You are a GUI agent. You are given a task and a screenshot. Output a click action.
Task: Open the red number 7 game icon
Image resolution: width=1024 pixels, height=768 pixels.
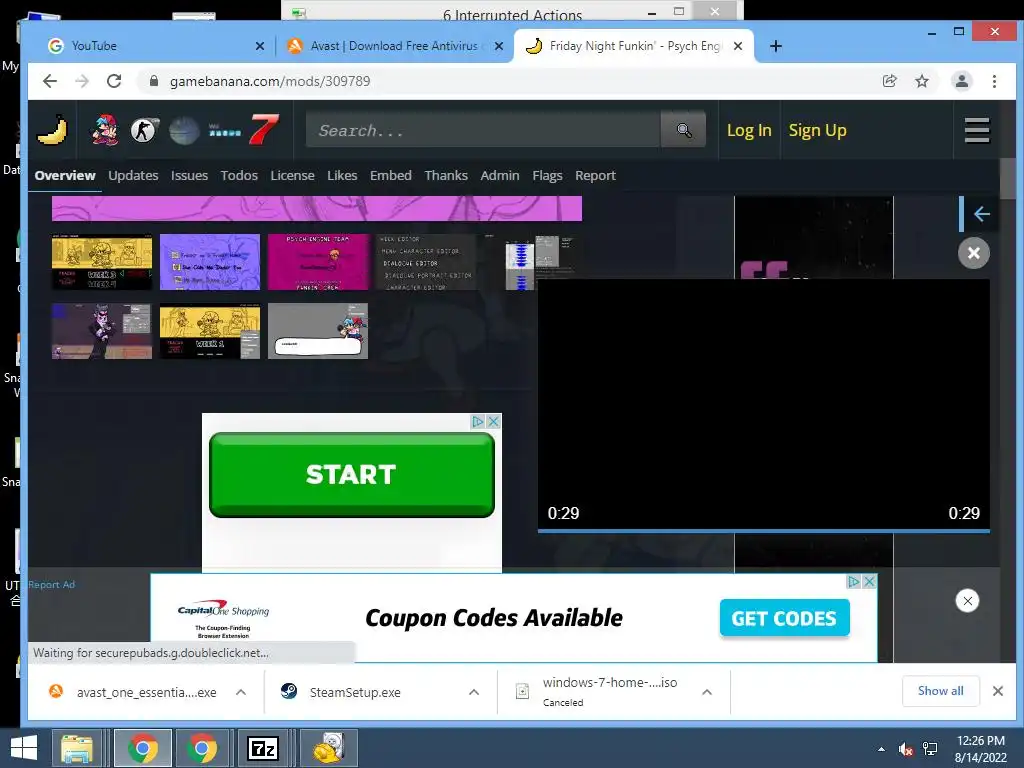264,129
